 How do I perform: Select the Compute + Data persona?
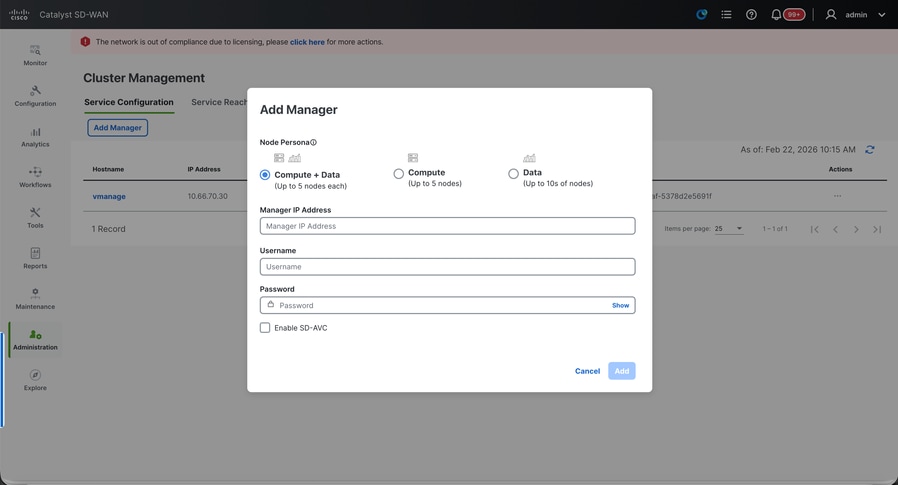(x=265, y=175)
